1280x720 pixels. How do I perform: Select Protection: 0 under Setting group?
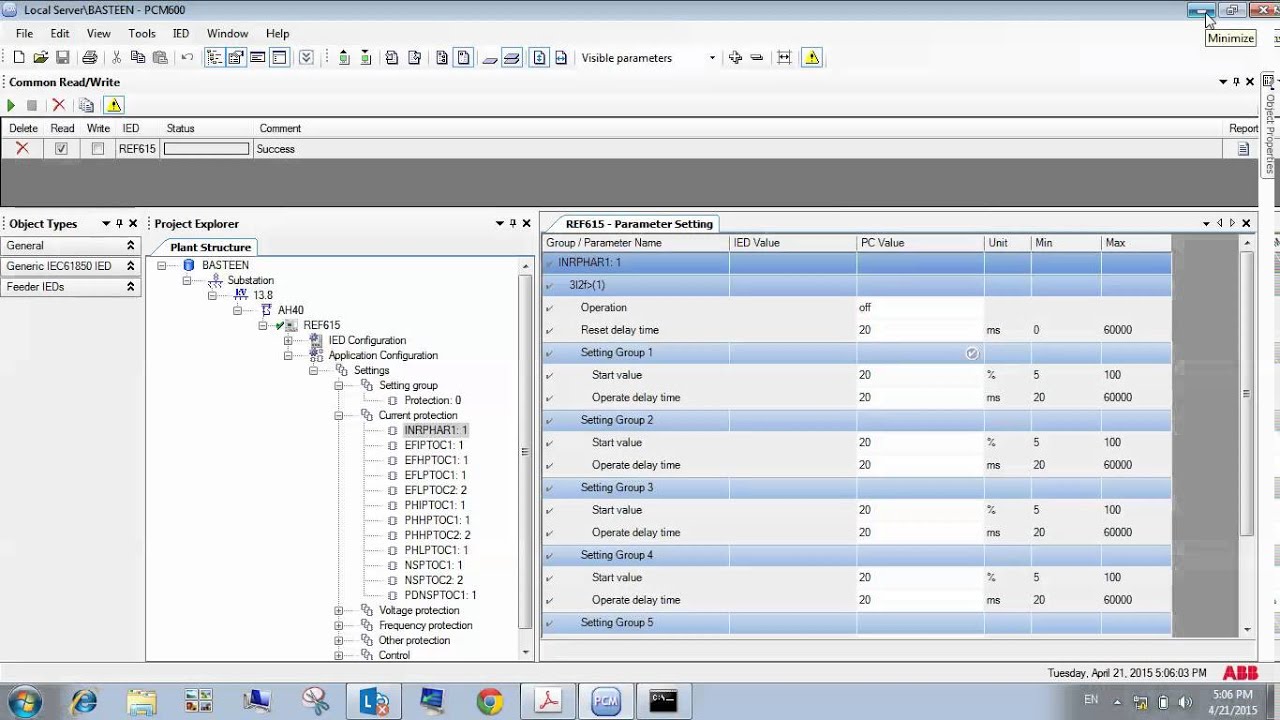[432, 400]
